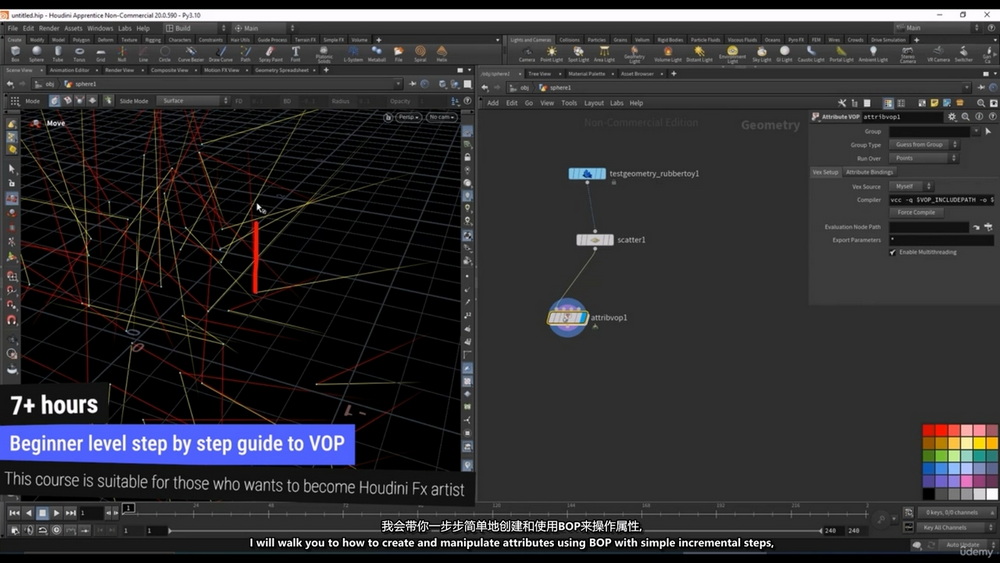
Task: Select the Spiral shelf tool
Action: tap(420, 54)
